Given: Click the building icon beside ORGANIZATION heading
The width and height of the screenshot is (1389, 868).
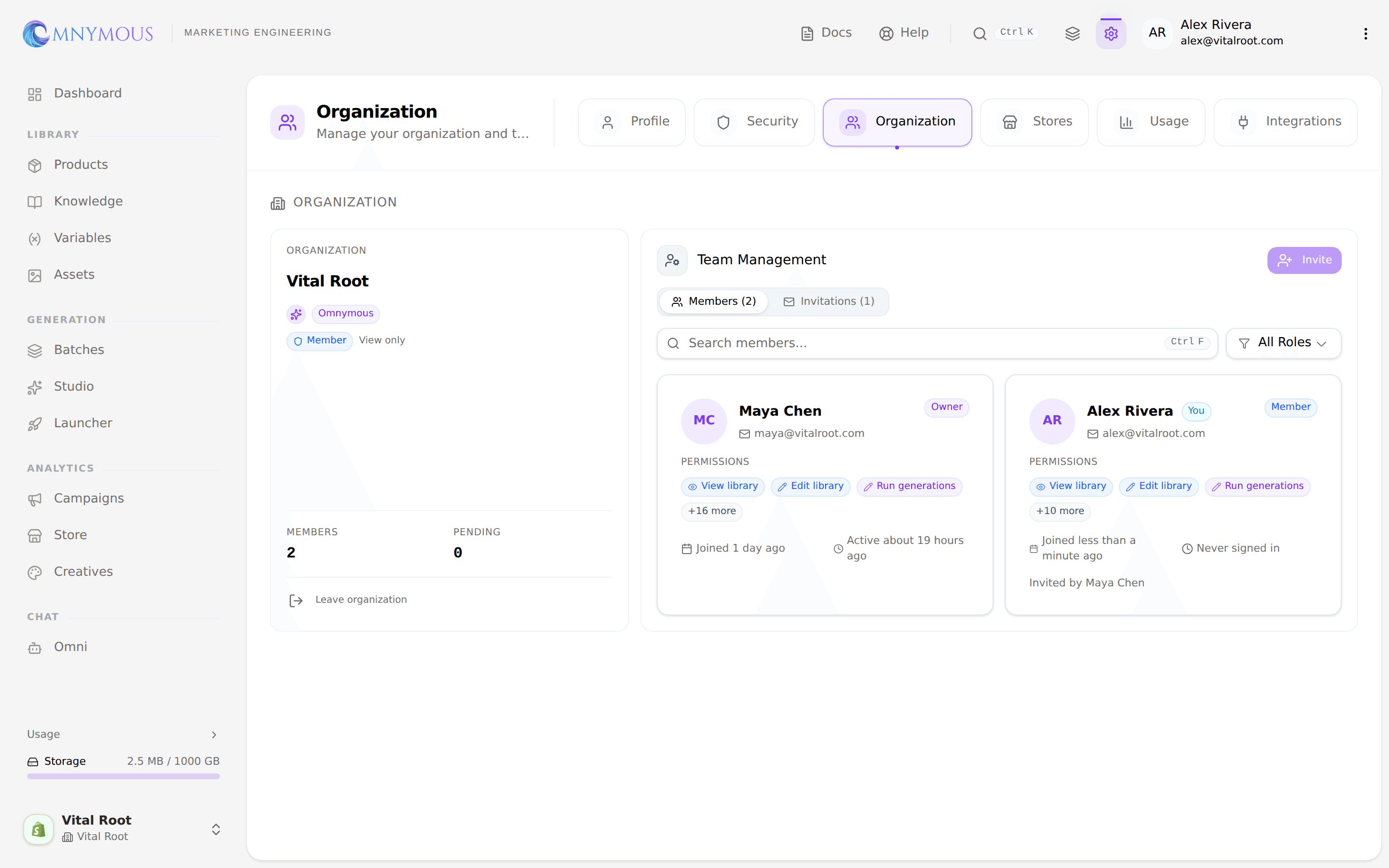Looking at the screenshot, I should click(x=278, y=203).
